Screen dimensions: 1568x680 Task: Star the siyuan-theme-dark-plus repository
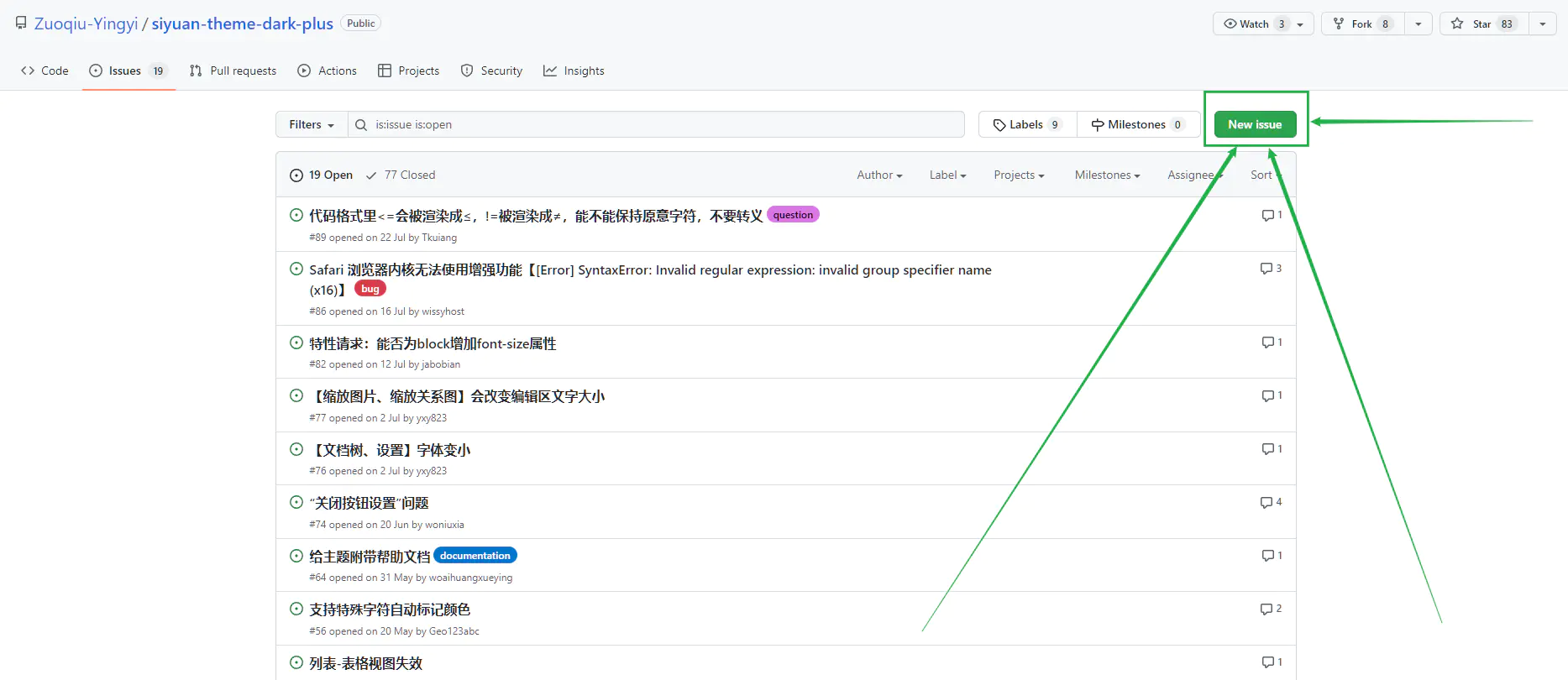point(1484,24)
